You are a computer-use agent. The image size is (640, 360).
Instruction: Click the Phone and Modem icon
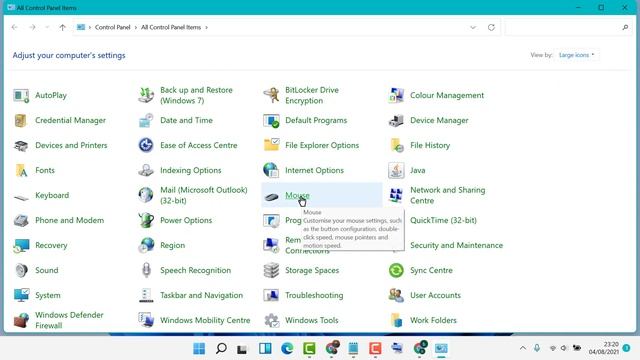[21, 220]
